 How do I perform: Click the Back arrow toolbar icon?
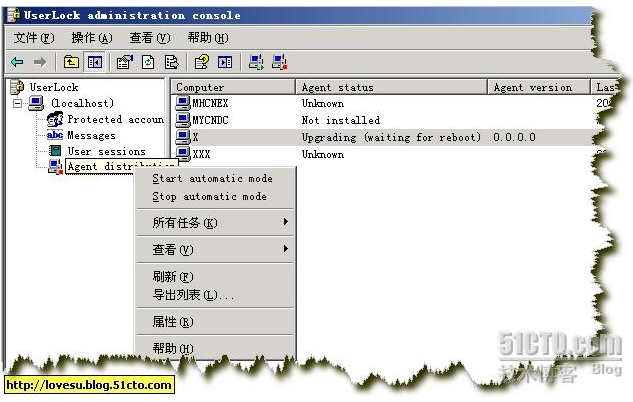tap(17, 63)
